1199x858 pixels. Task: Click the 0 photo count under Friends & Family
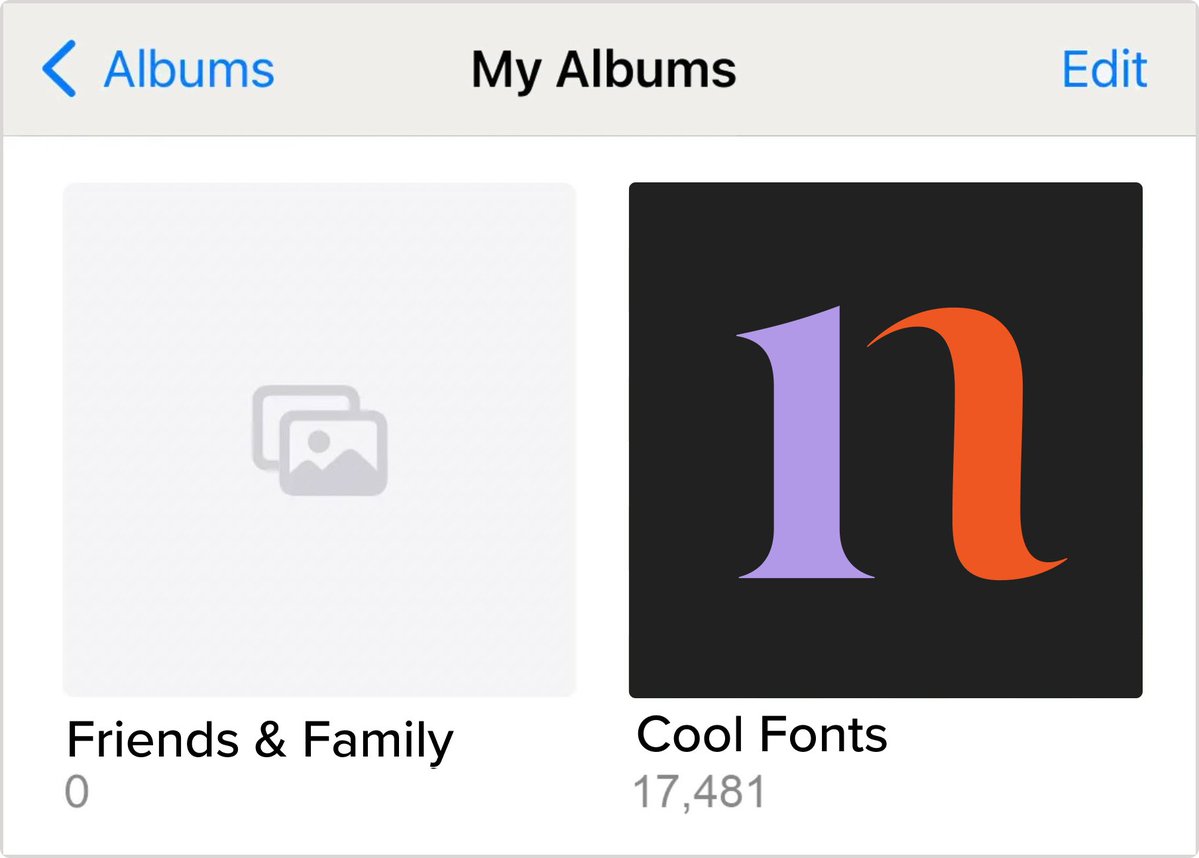[76, 791]
